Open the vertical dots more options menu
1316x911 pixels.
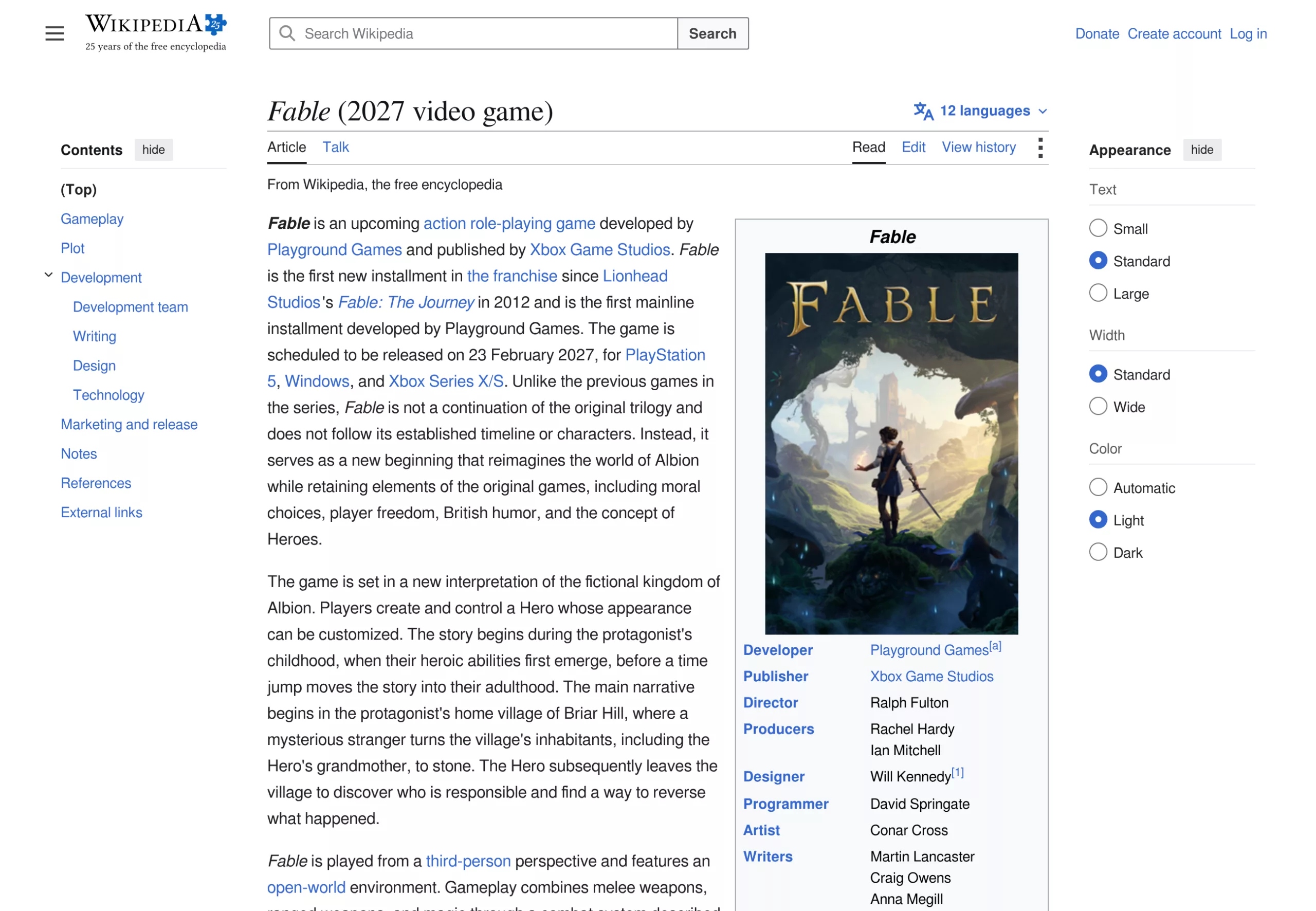click(1040, 148)
